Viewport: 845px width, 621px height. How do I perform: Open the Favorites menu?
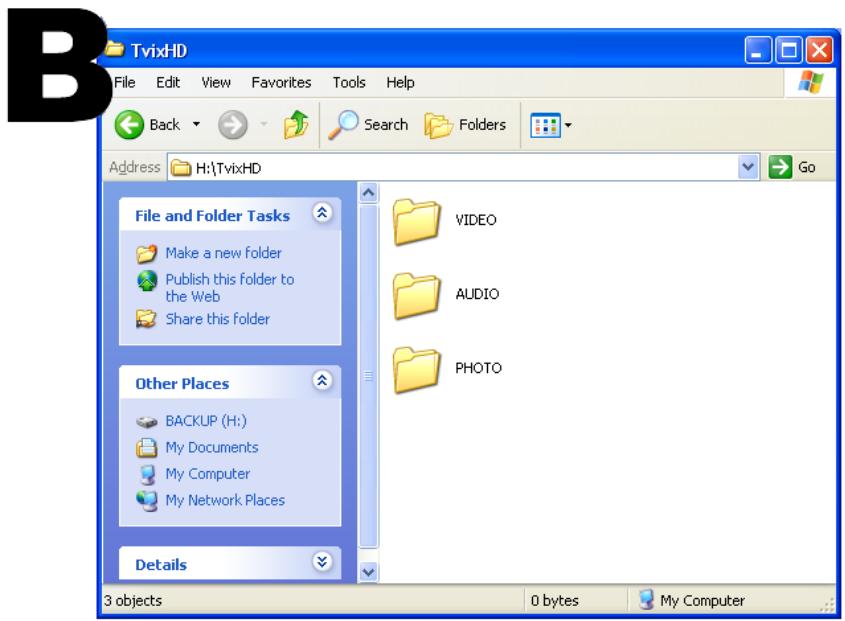(x=281, y=82)
